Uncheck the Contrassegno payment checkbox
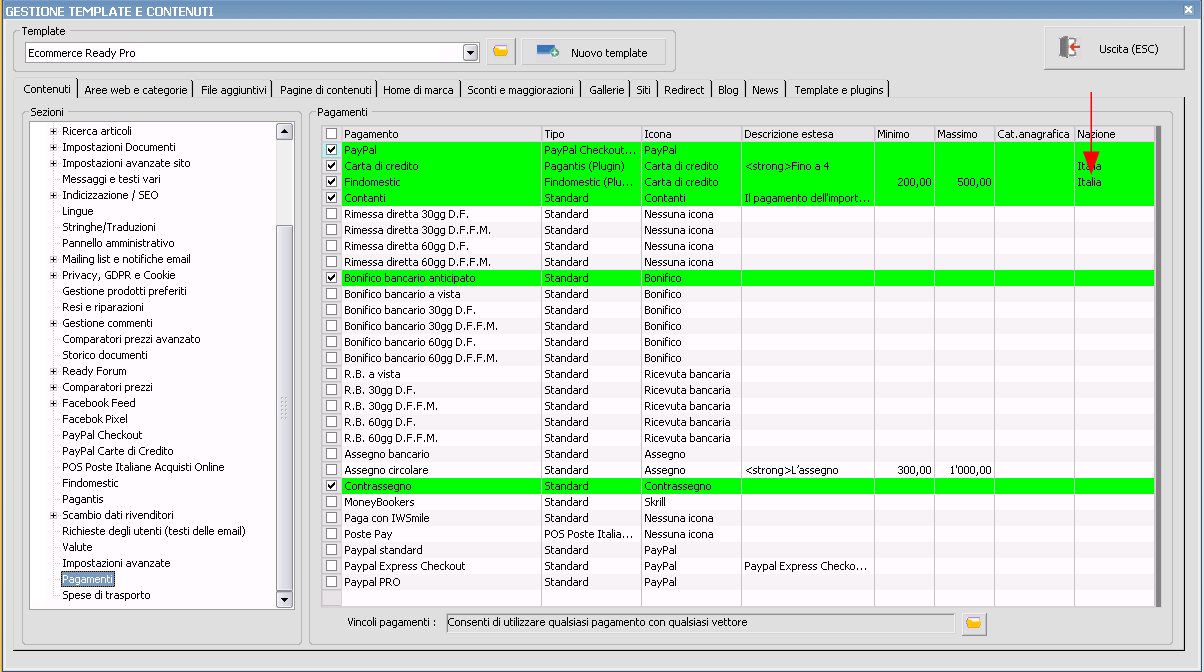The image size is (1204, 672). [x=332, y=486]
